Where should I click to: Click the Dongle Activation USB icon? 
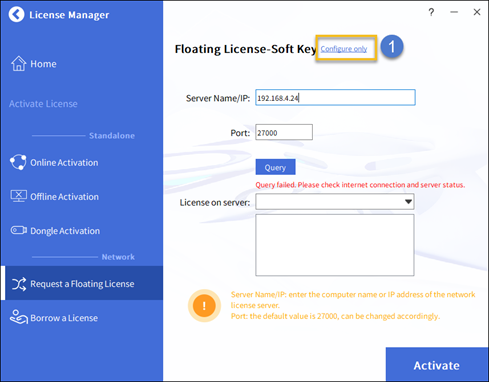pos(19,230)
